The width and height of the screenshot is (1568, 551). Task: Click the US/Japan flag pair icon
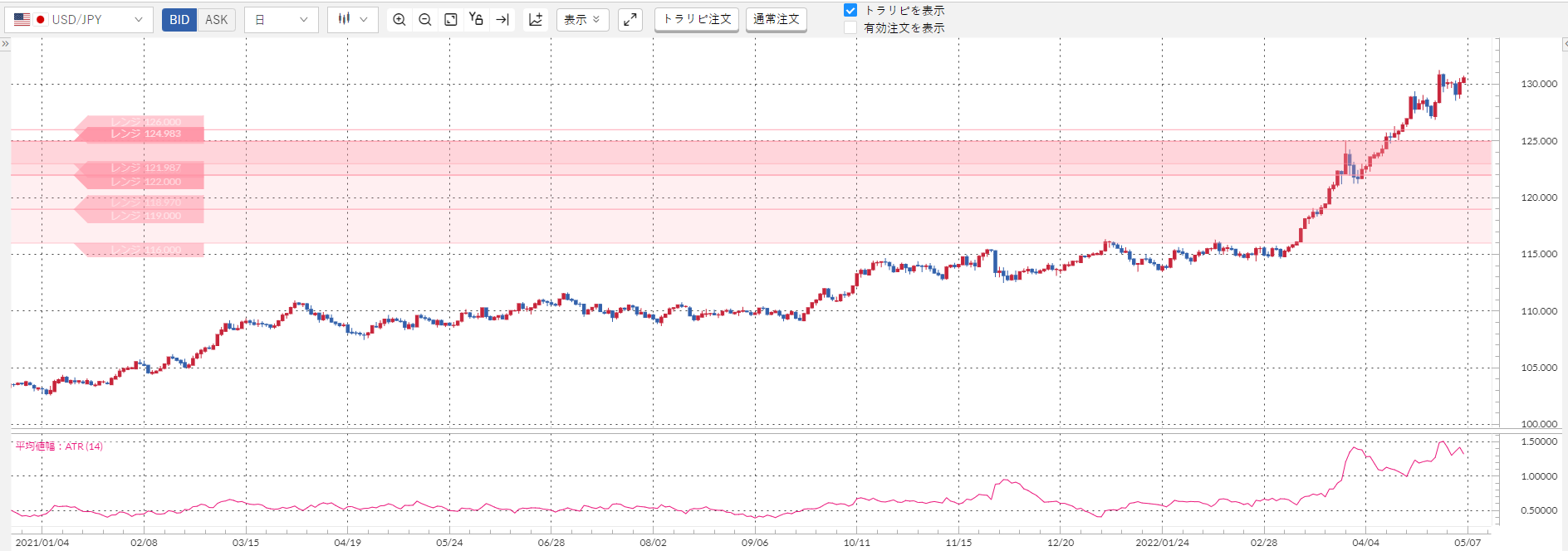[30, 19]
